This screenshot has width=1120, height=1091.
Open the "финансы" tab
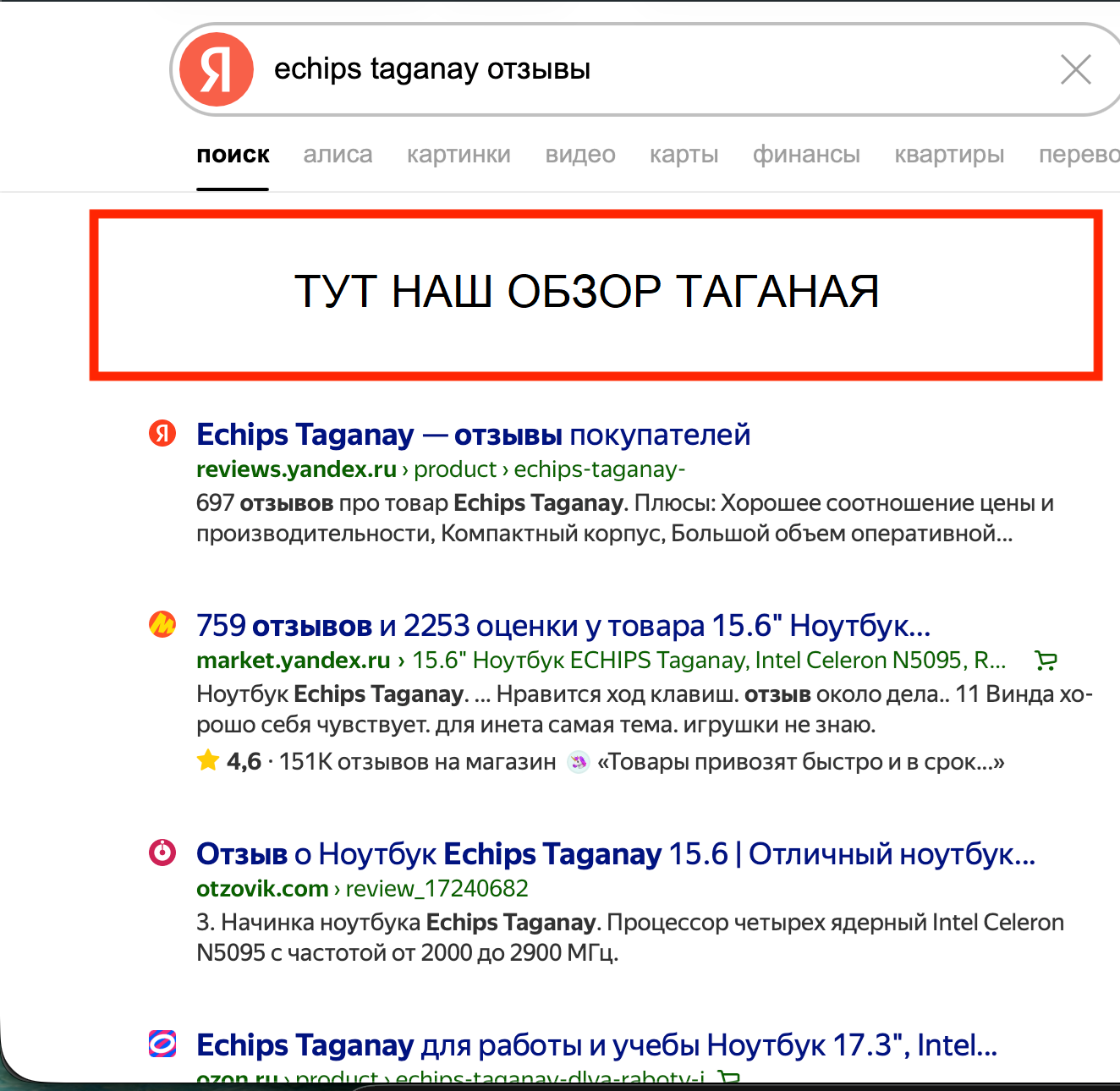point(806,155)
